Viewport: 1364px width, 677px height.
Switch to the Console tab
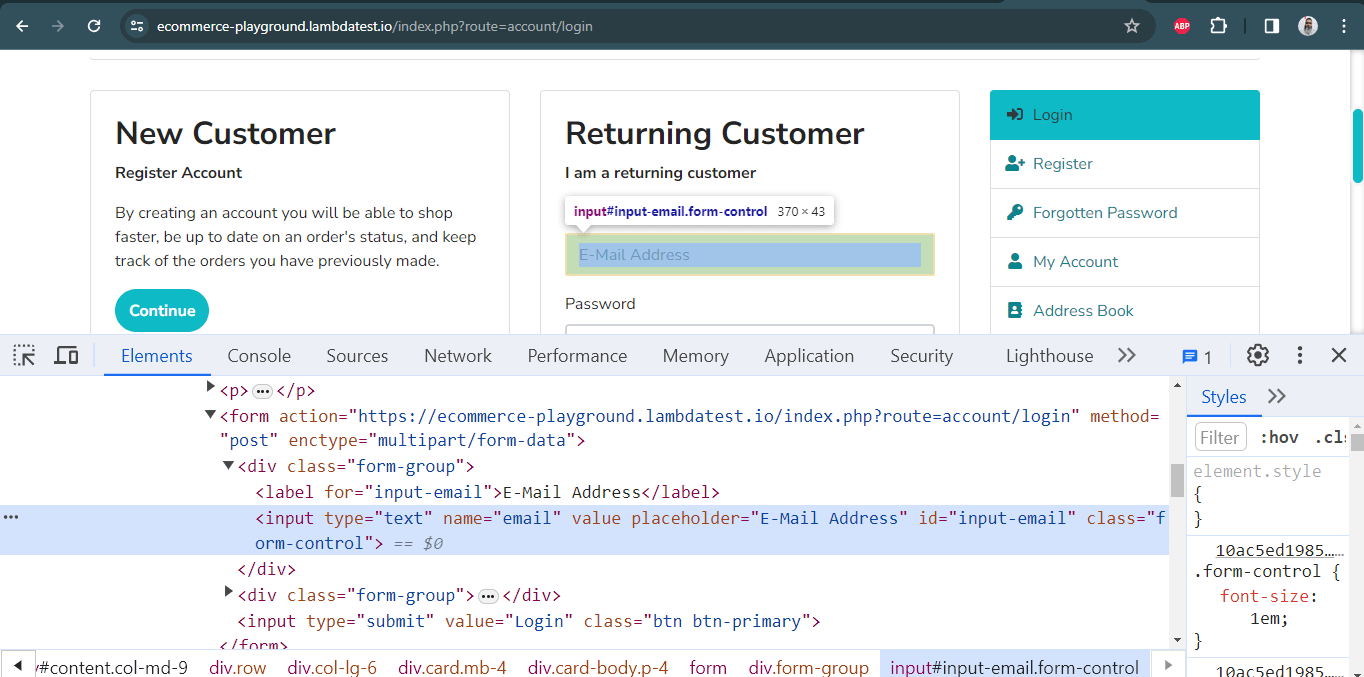pyautogui.click(x=258, y=355)
